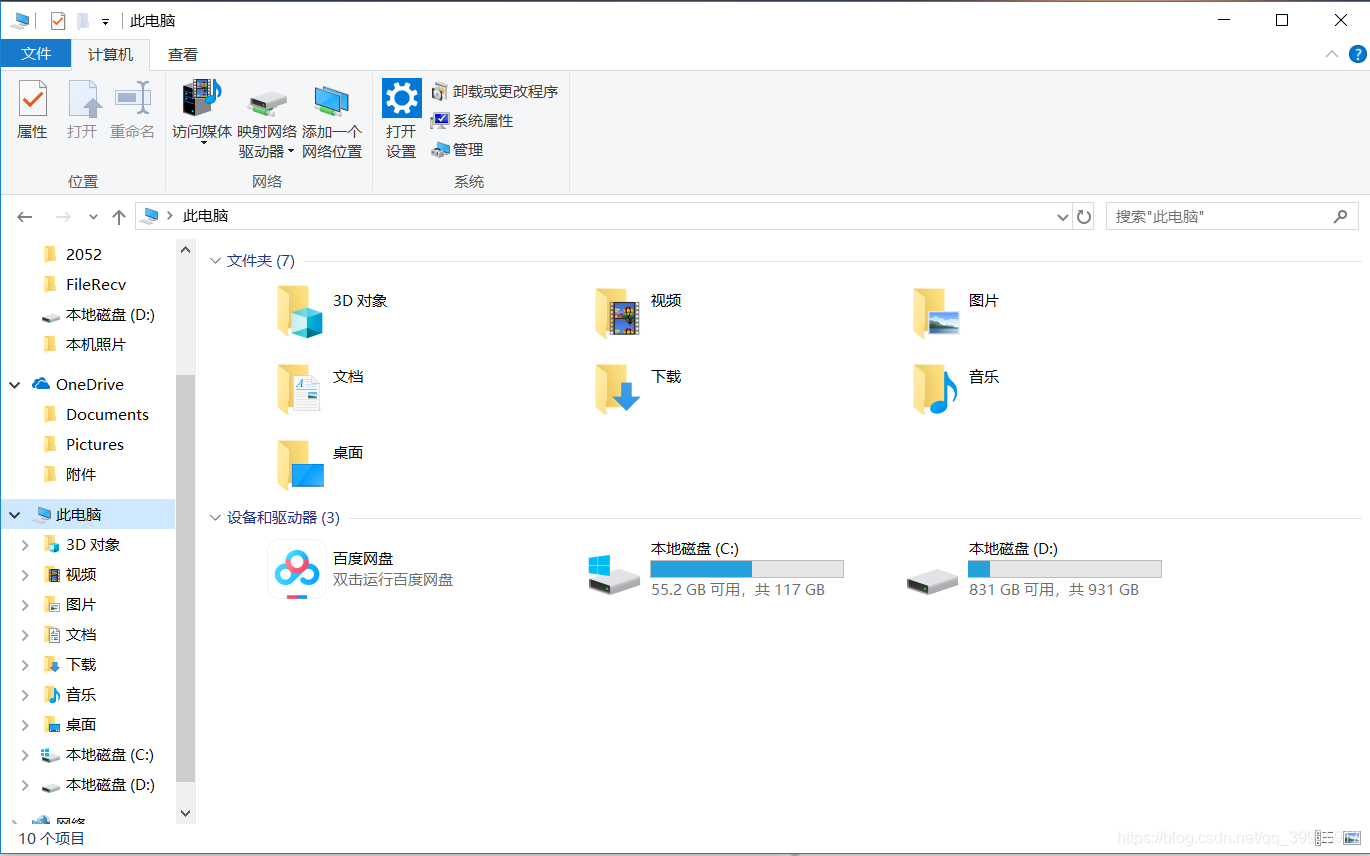Click the blue Help question mark icon
This screenshot has width=1370, height=856.
(1357, 54)
